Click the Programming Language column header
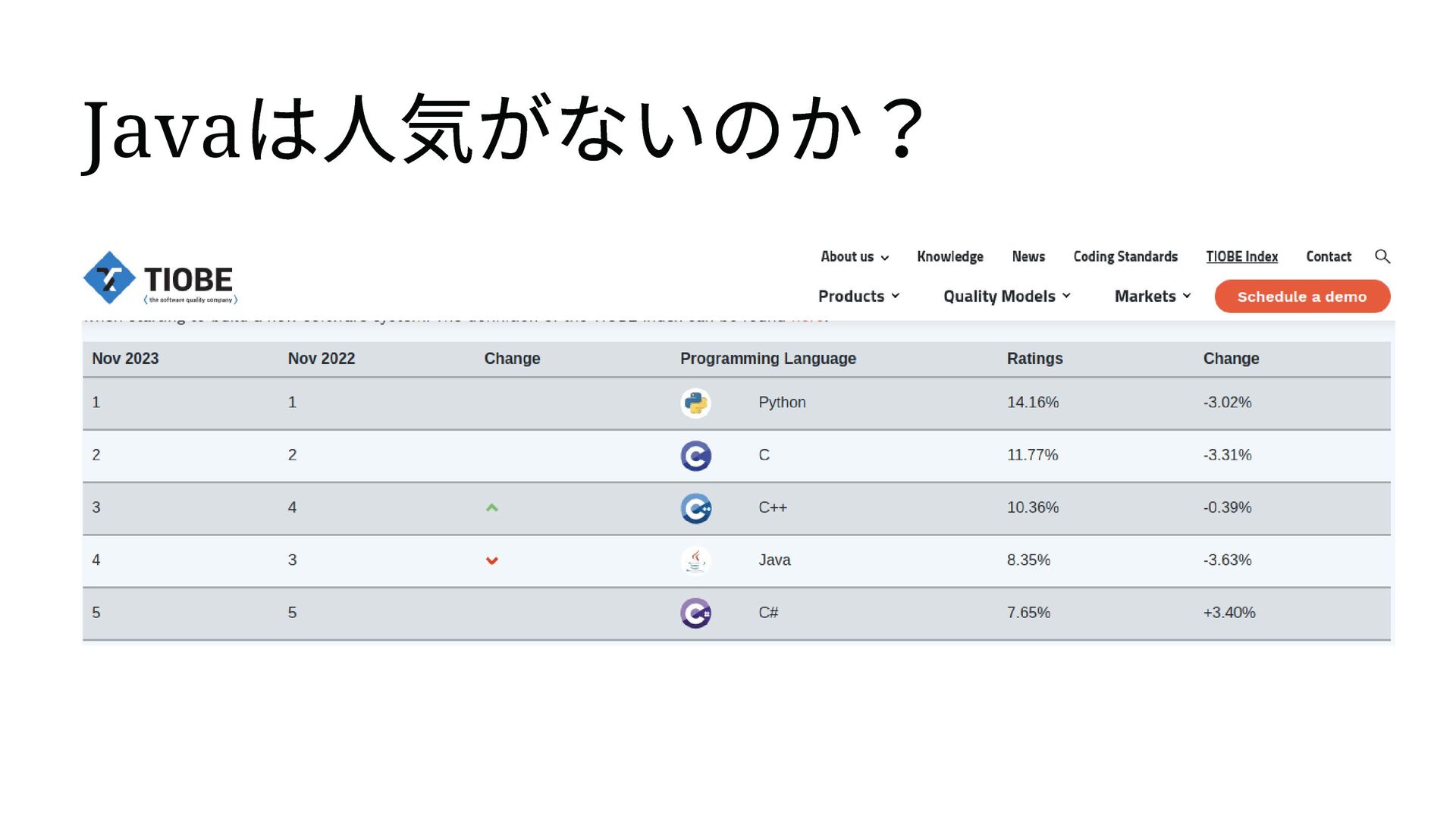Screen dimensions: 1456x819 [x=768, y=359]
